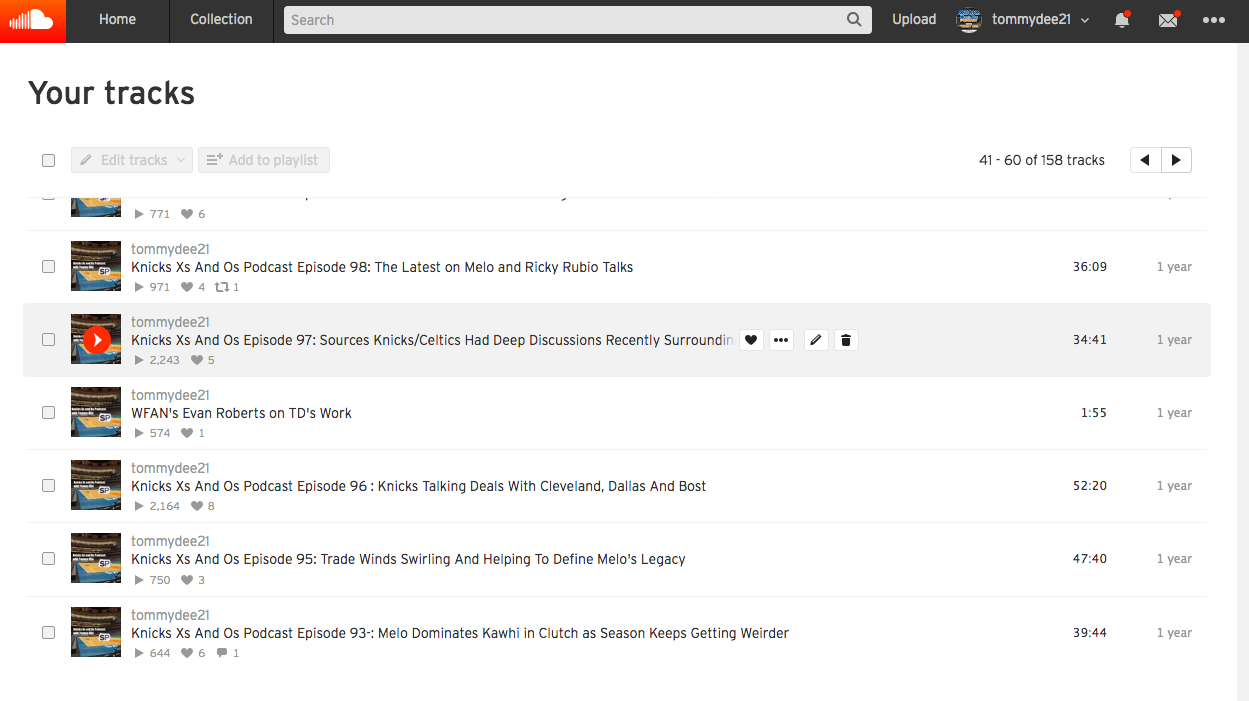Open Episode 93 Melo Dominates Kawhi track
Screen dimensions: 1249x701
click(460, 633)
